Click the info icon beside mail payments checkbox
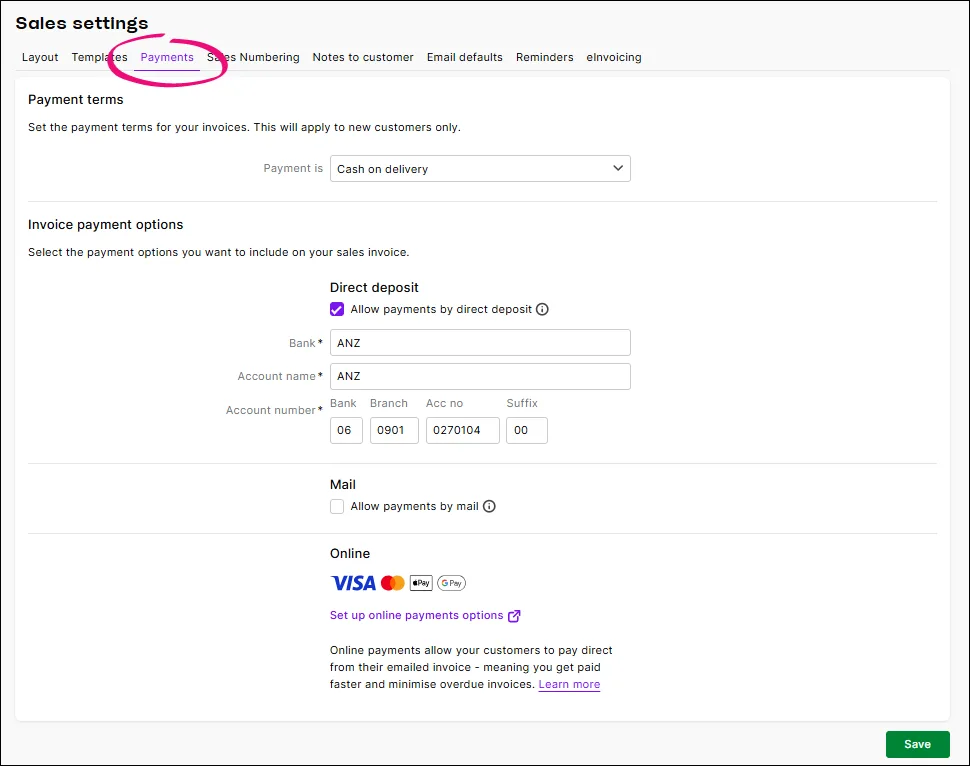 click(x=489, y=507)
